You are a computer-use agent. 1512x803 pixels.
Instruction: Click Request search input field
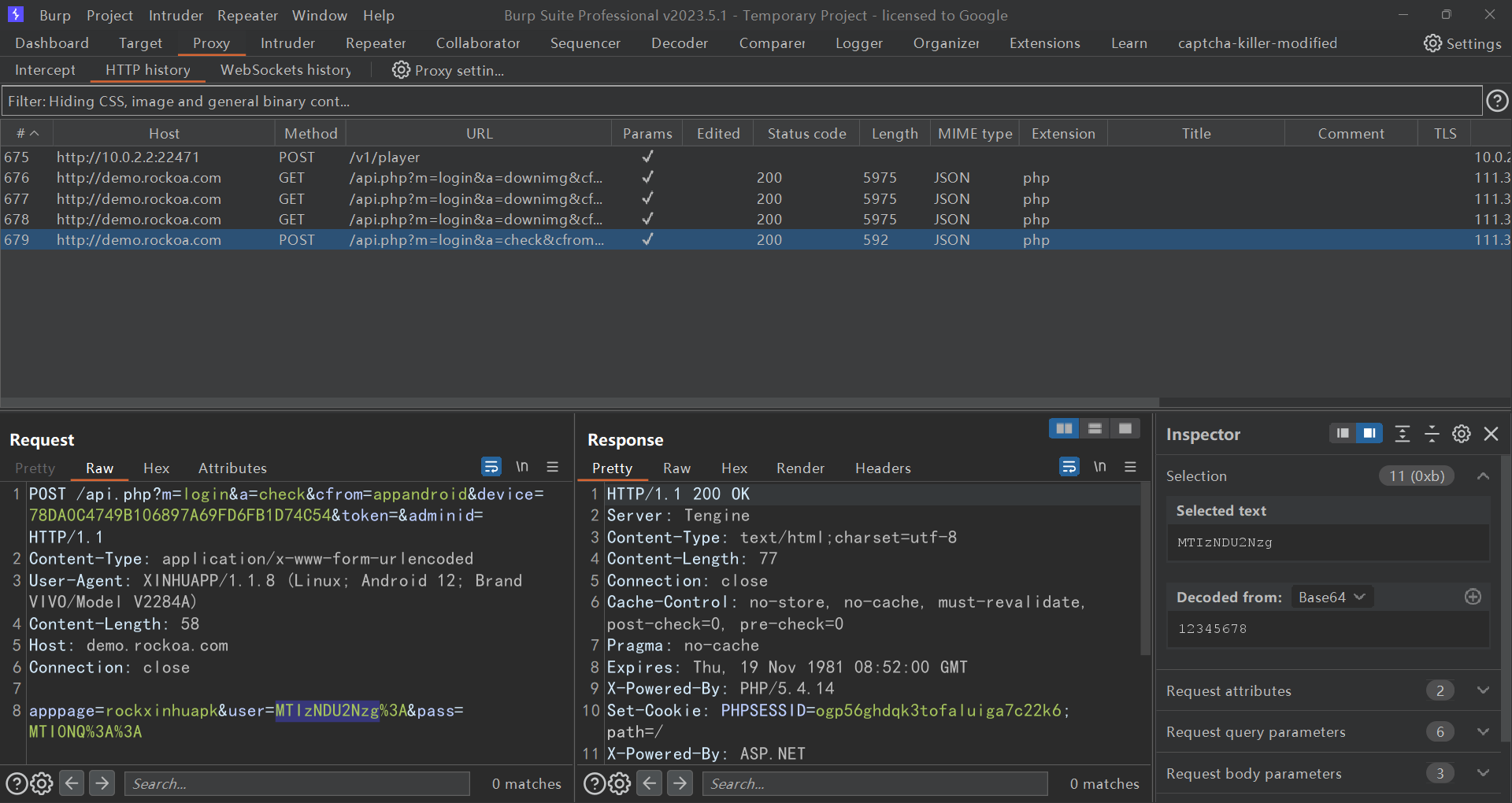pyautogui.click(x=297, y=783)
